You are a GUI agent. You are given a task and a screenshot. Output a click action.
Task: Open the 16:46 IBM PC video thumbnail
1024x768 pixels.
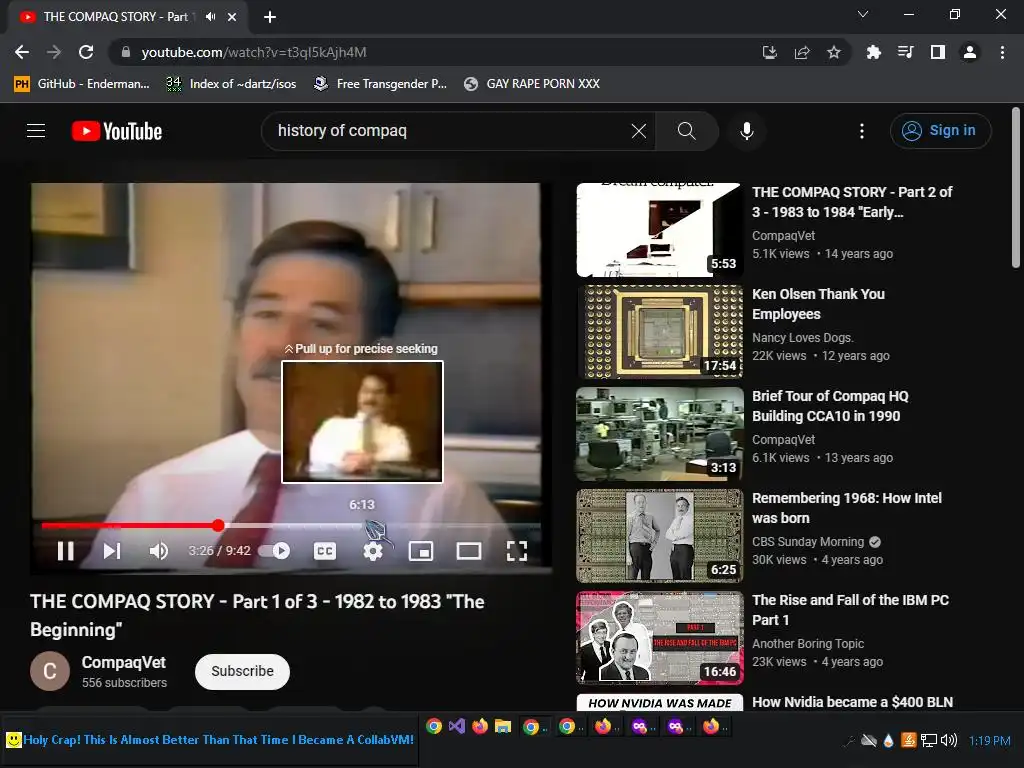(660, 637)
